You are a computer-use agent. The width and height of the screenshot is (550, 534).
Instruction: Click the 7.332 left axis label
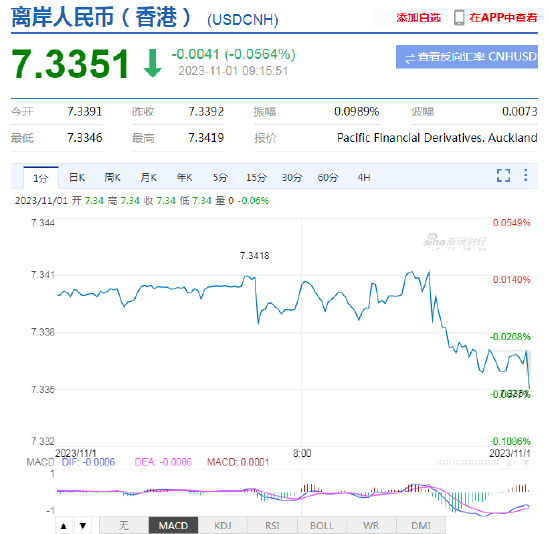coord(43,441)
